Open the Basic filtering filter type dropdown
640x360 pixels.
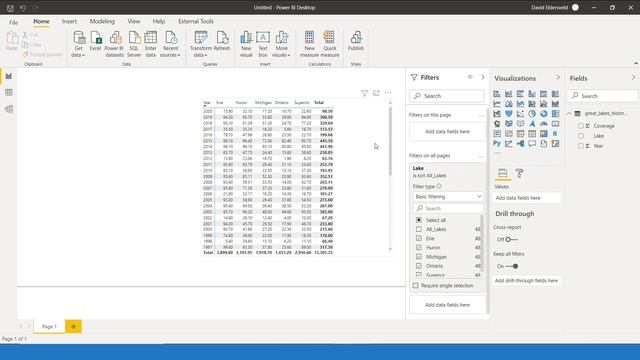point(448,197)
